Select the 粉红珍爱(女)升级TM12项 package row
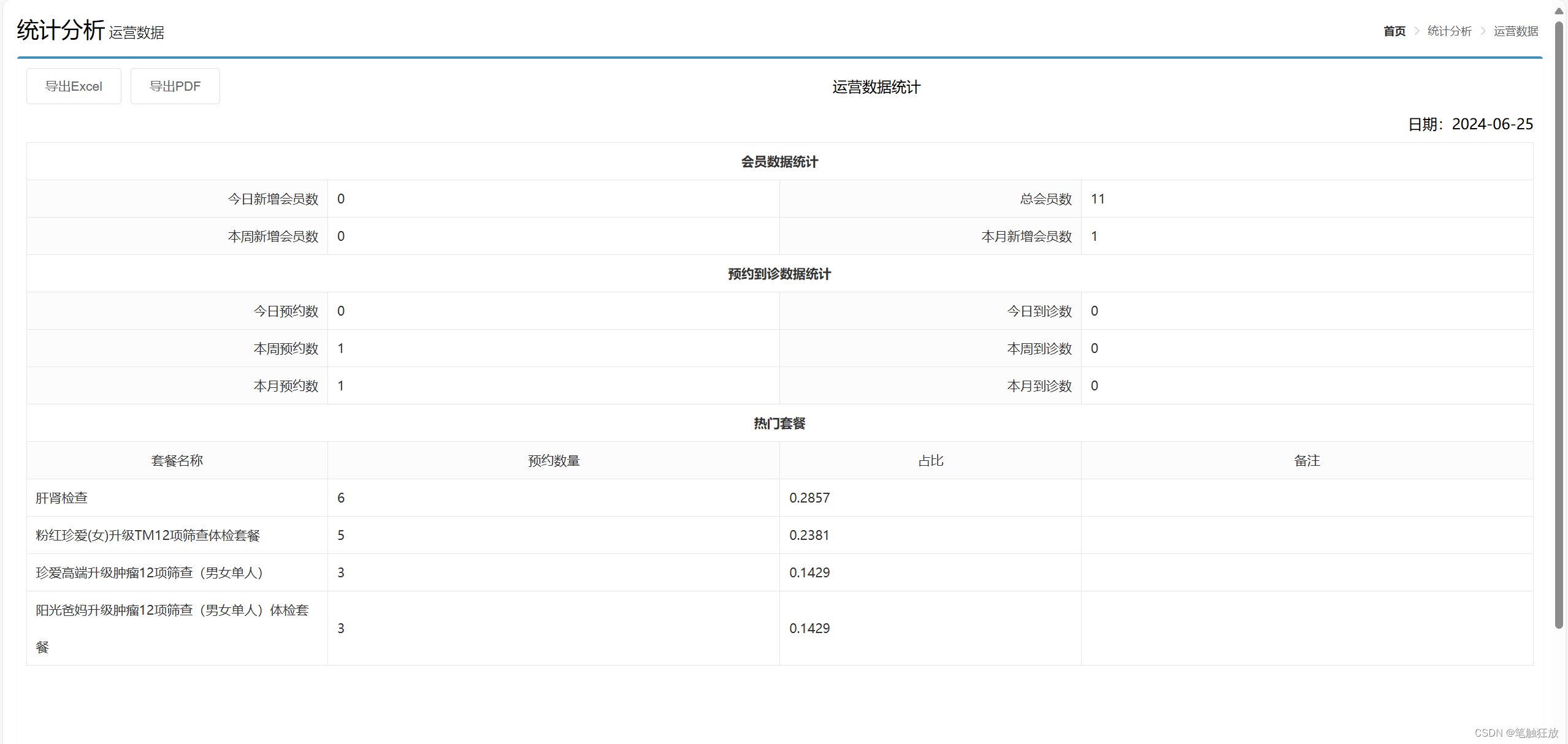Viewport: 1568px width, 744px height. pos(148,536)
